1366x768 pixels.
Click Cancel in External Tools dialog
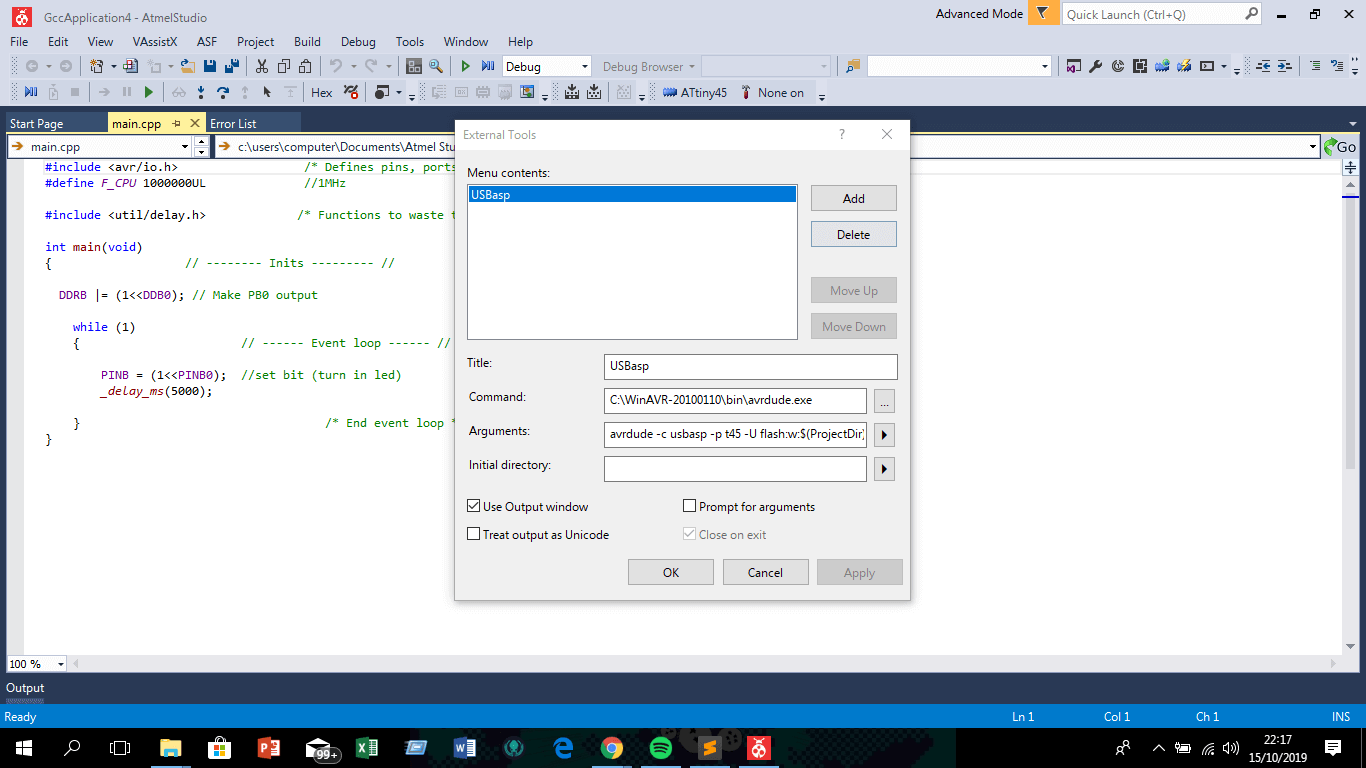(x=766, y=572)
